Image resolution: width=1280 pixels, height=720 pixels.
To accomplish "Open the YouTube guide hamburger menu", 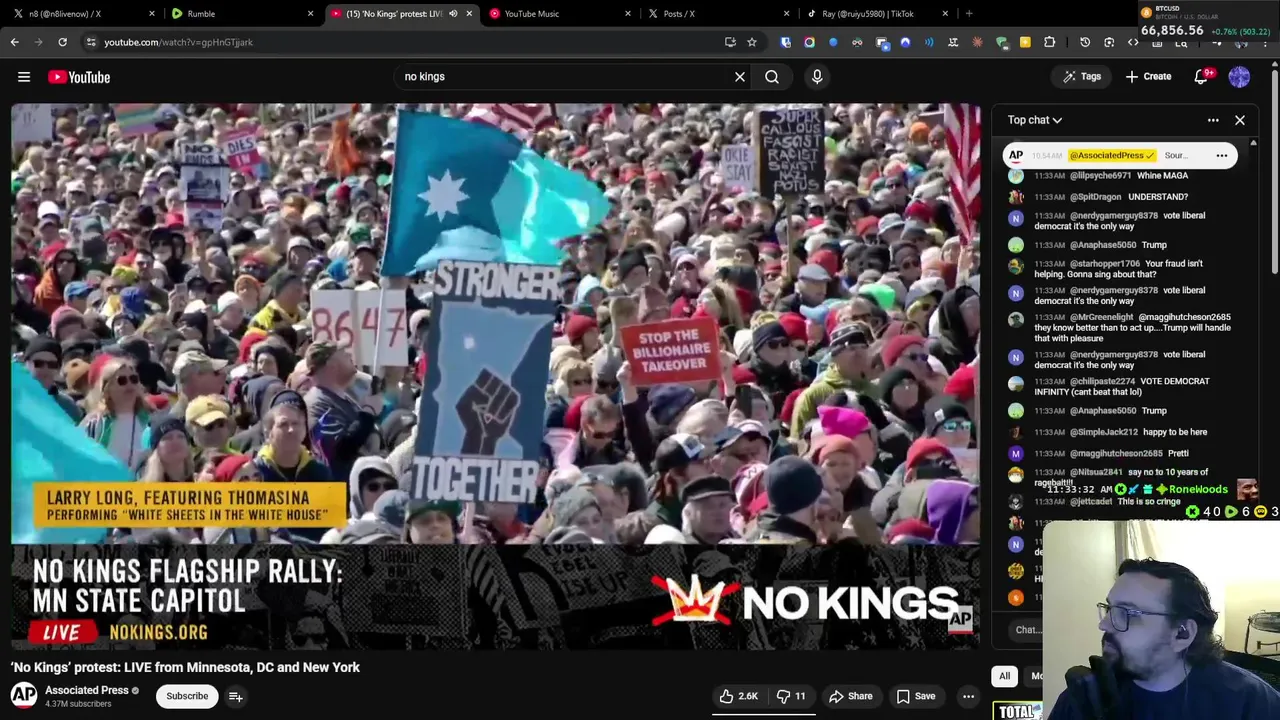I will 24,77.
